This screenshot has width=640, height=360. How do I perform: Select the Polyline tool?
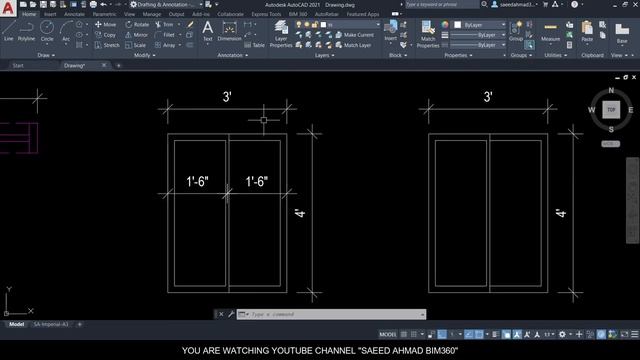click(26, 31)
